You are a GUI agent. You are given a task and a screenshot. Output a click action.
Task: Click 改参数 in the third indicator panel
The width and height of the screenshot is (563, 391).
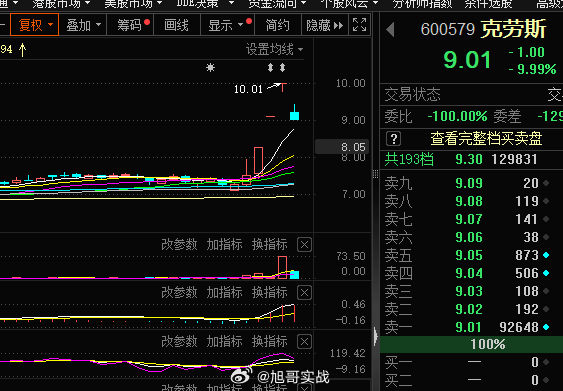point(179,341)
